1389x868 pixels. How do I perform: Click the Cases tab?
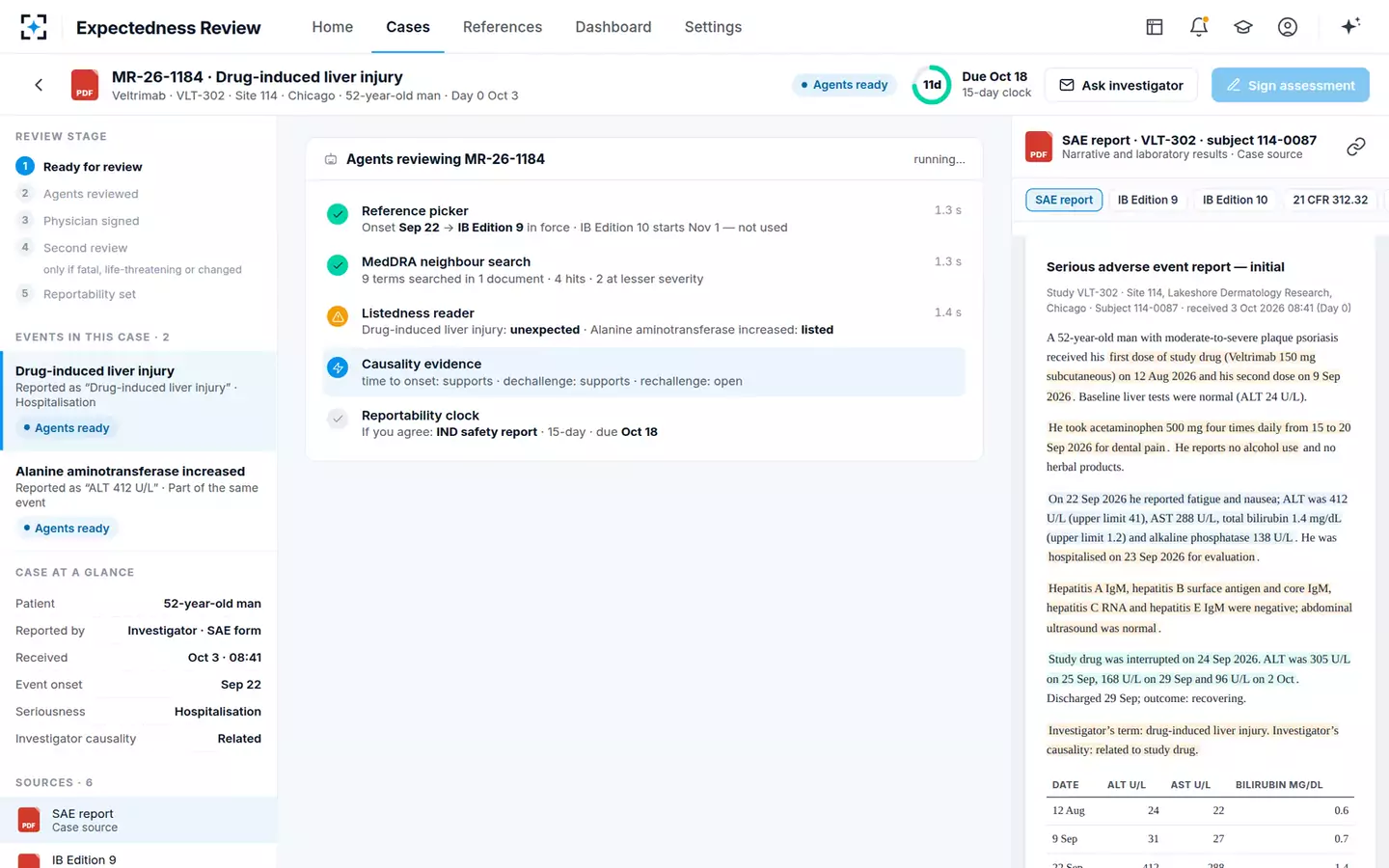click(x=408, y=27)
